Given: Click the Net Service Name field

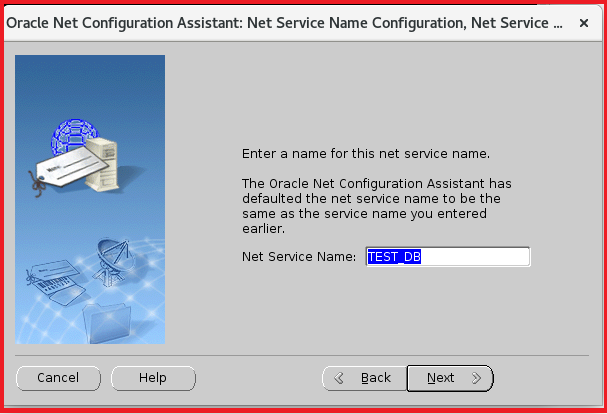Looking at the screenshot, I should point(448,256).
